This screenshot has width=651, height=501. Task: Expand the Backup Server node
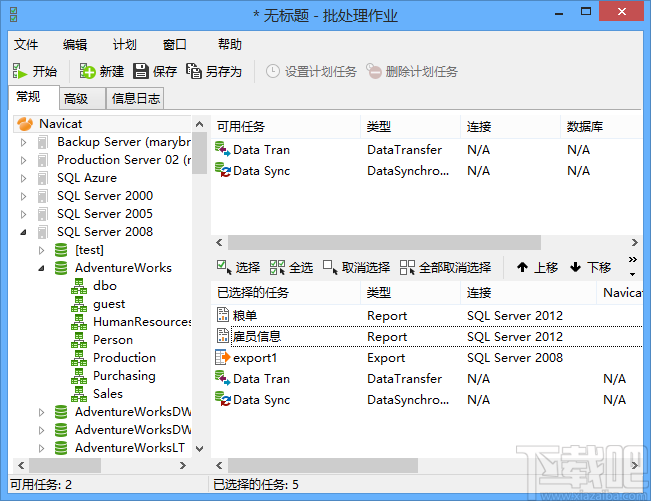click(24, 142)
